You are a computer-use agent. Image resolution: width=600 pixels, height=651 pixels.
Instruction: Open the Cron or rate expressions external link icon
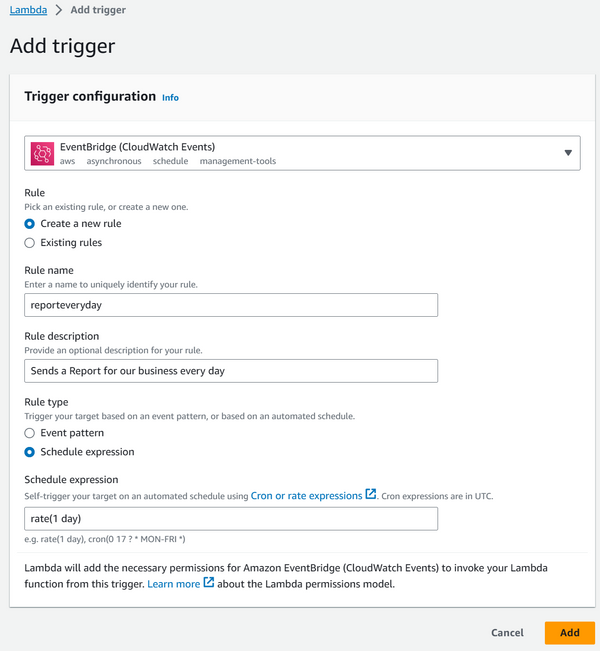point(370,494)
